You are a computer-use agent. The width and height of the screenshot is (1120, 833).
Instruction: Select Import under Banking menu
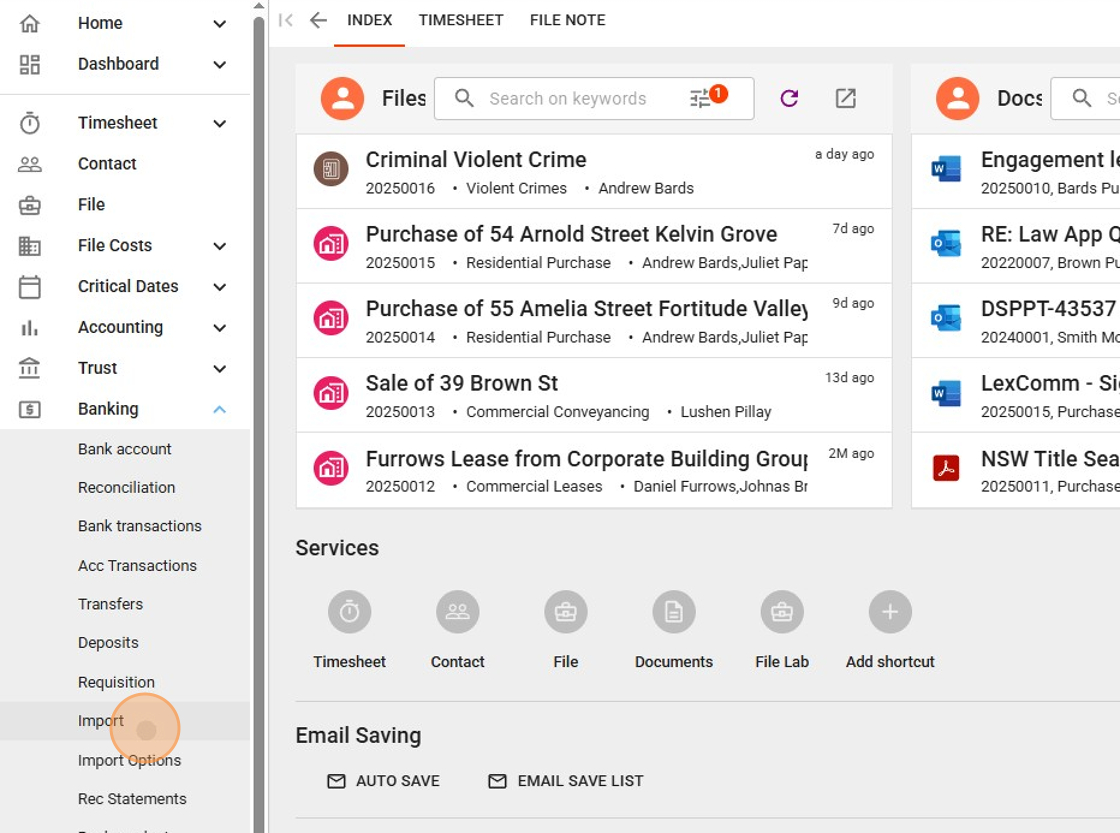pyautogui.click(x=101, y=721)
